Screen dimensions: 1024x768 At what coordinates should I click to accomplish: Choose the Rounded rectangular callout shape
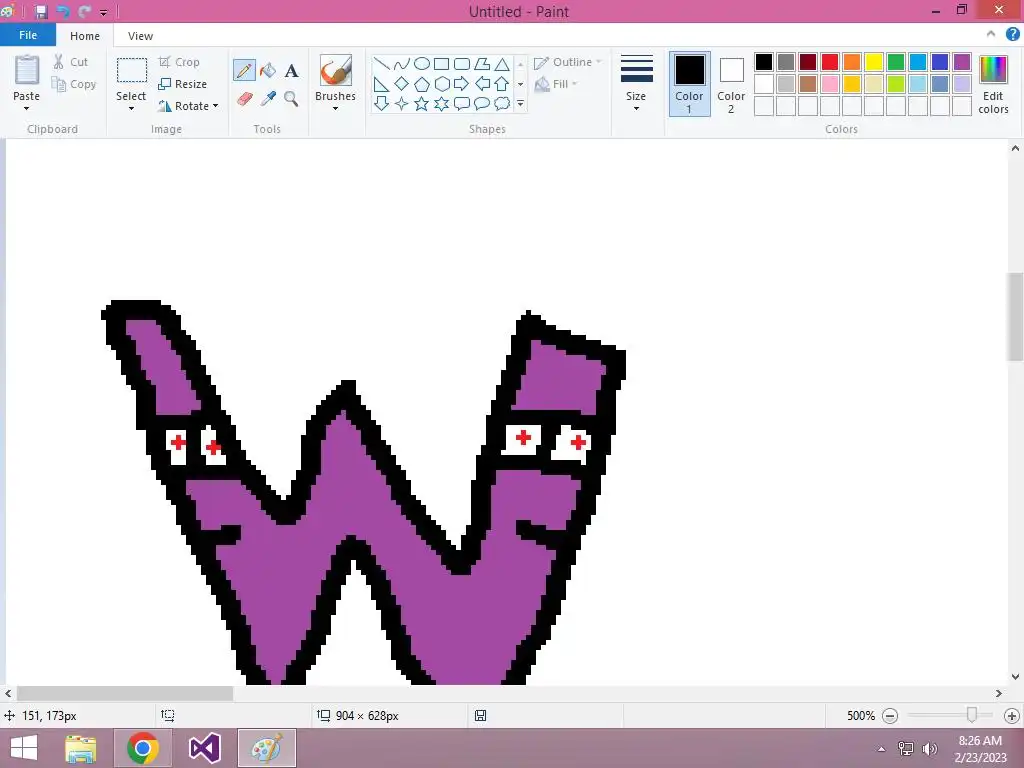point(462,103)
